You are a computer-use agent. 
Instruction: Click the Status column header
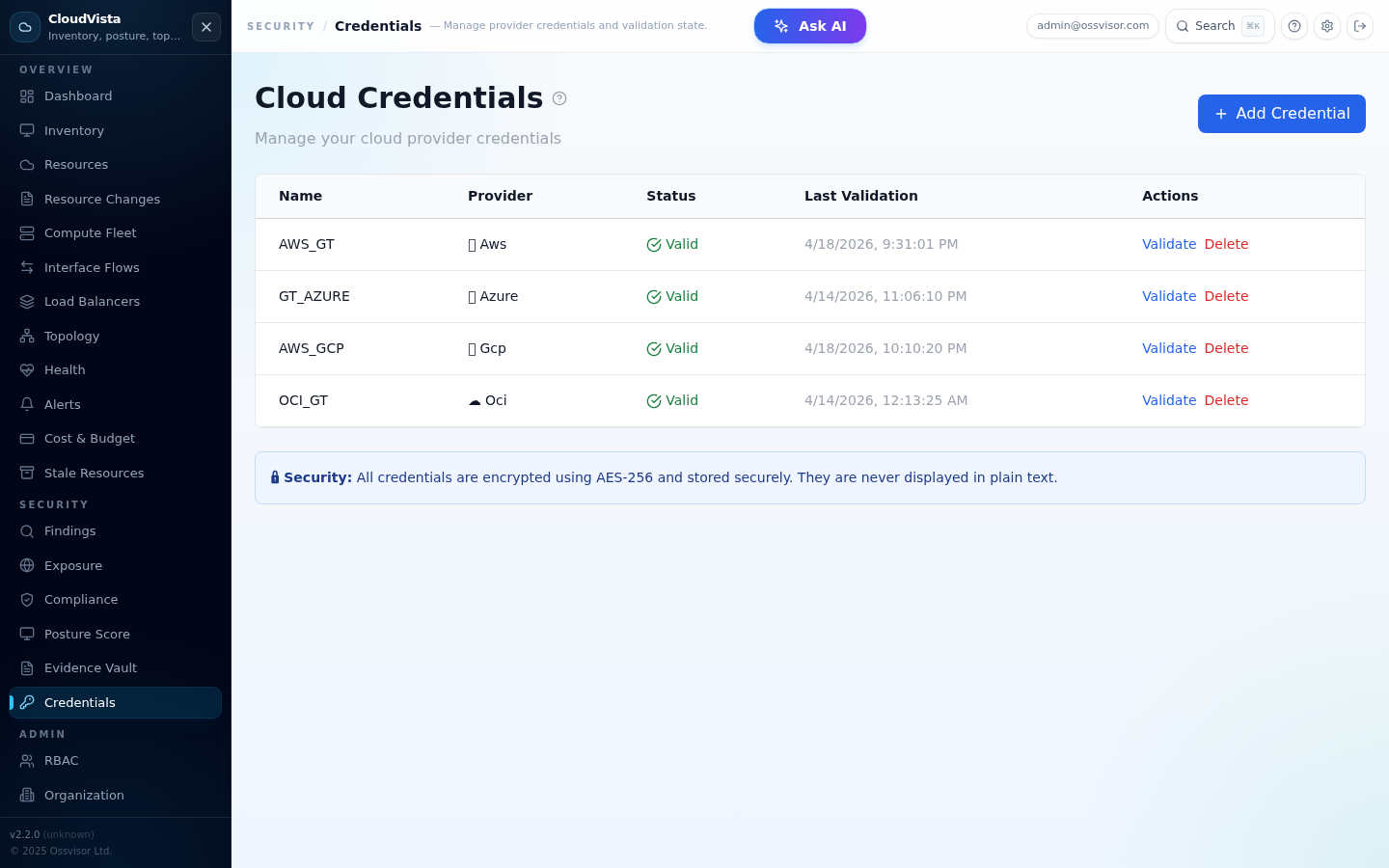click(x=671, y=196)
